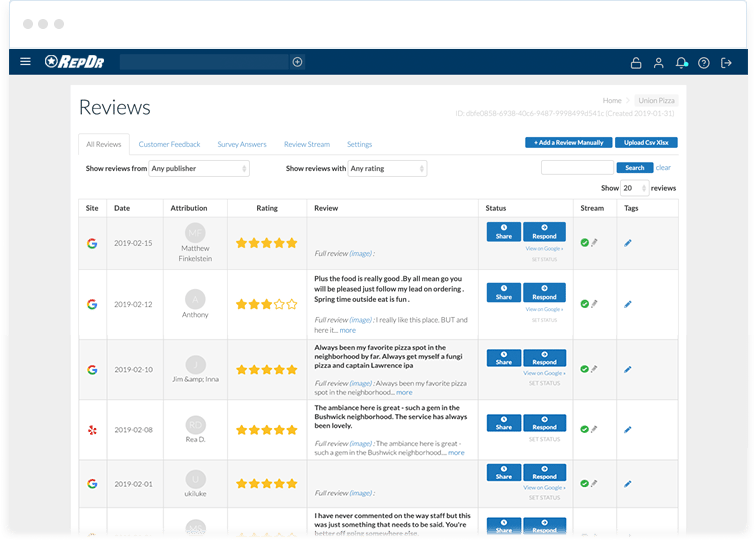This screenshot has height=540, width=755.
Task: Click the top header search bar
Action: (x=204, y=62)
